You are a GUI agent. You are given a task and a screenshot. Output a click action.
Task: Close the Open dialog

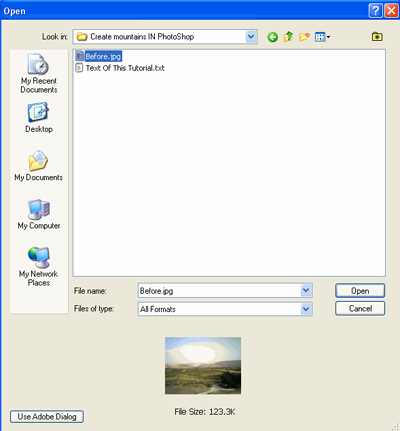coord(391,11)
